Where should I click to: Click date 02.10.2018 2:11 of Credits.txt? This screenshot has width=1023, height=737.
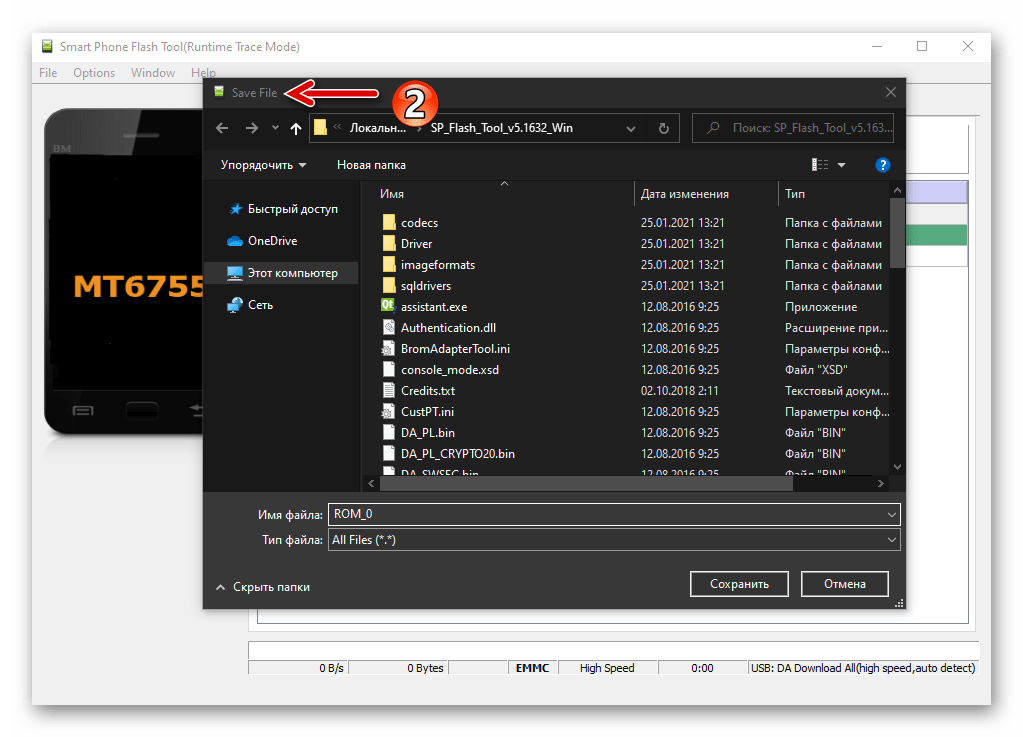click(679, 391)
